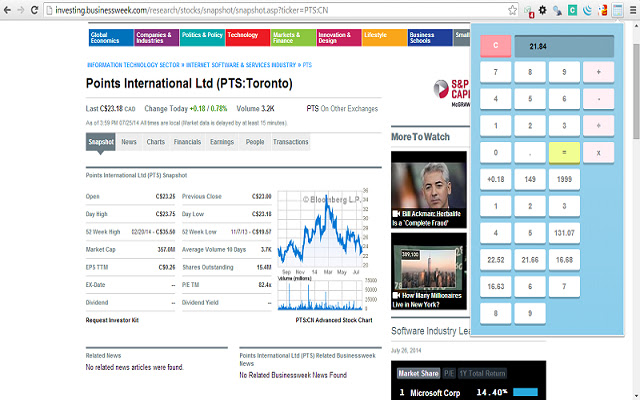Click the page icon in address bar
Screen dimensions: 640x400
[49, 10]
